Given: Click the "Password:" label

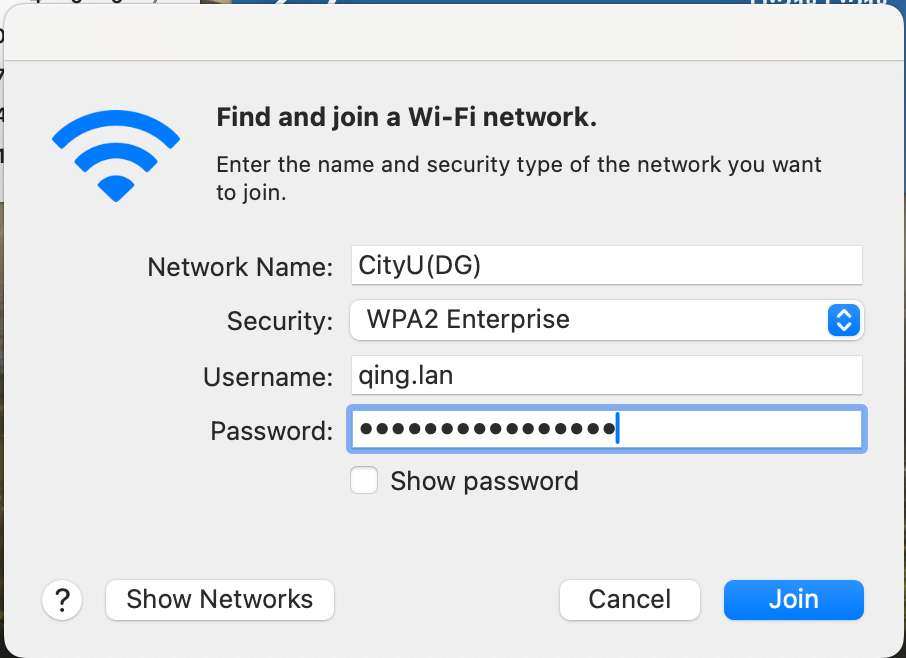Looking at the screenshot, I should (271, 431).
